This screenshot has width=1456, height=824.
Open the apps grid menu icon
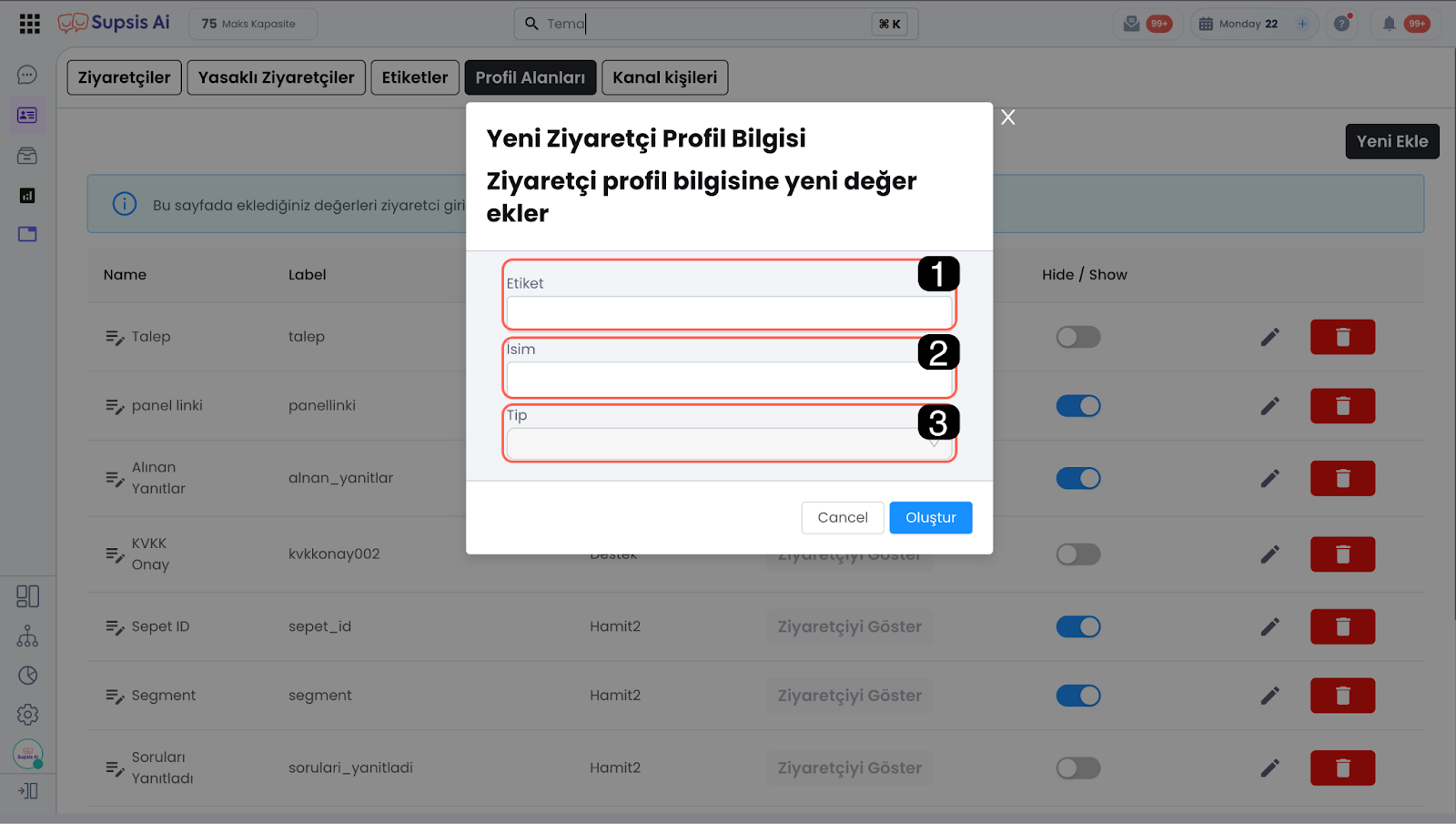(x=29, y=24)
